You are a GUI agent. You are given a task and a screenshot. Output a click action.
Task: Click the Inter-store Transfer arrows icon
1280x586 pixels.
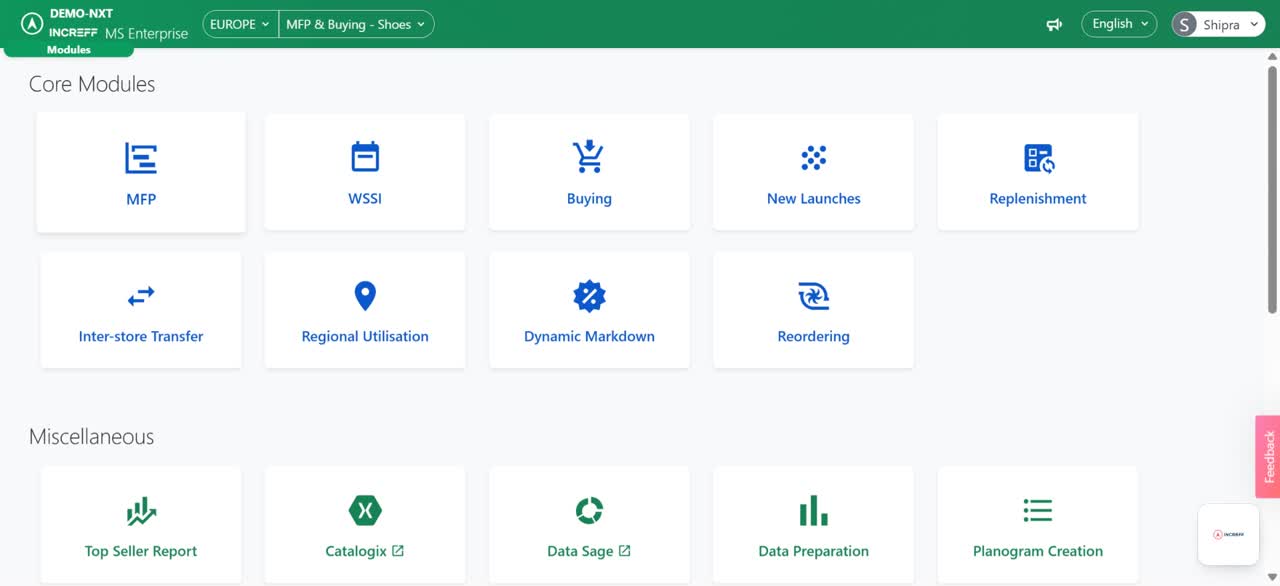pos(141,296)
